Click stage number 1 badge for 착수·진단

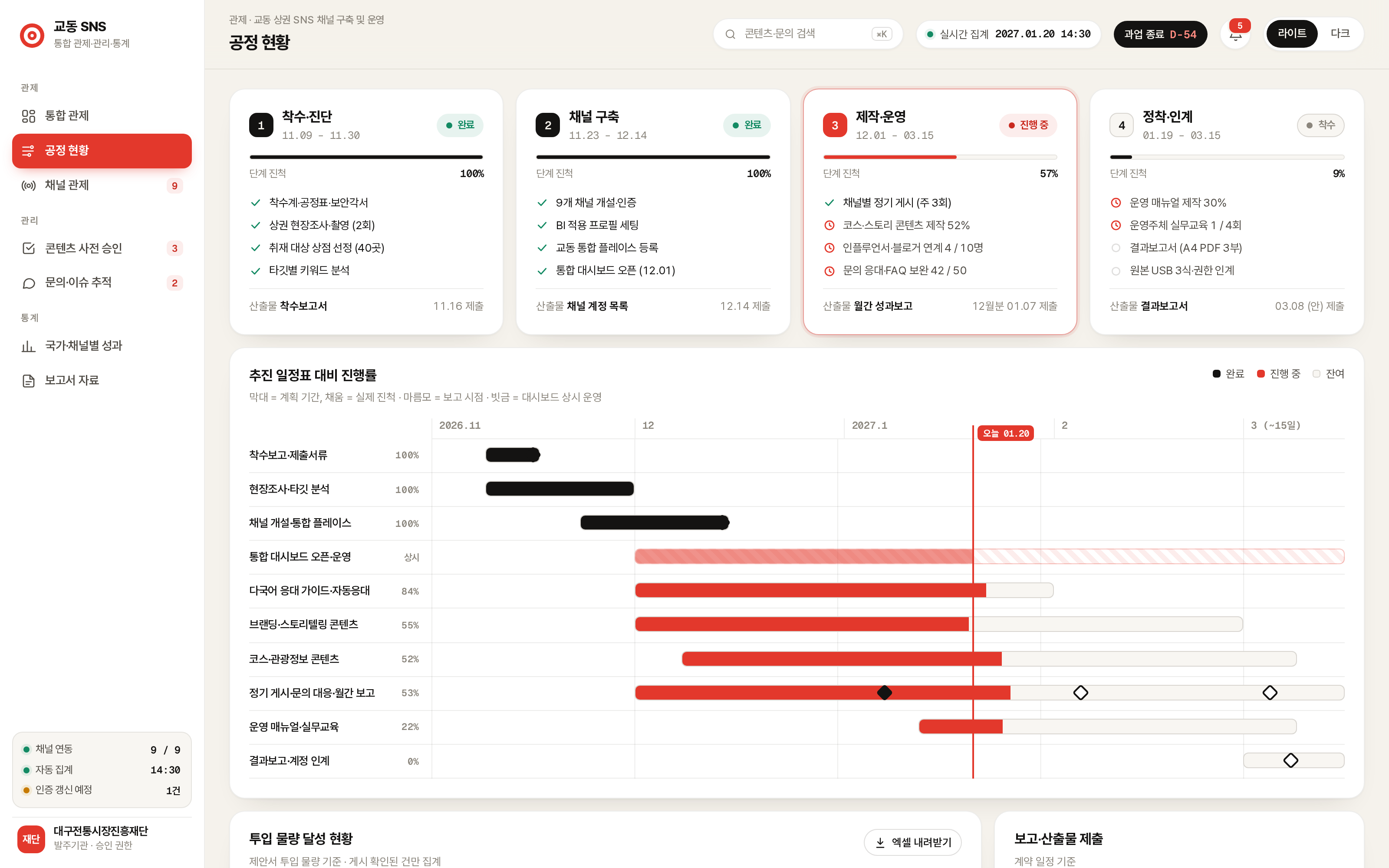pyautogui.click(x=261, y=125)
